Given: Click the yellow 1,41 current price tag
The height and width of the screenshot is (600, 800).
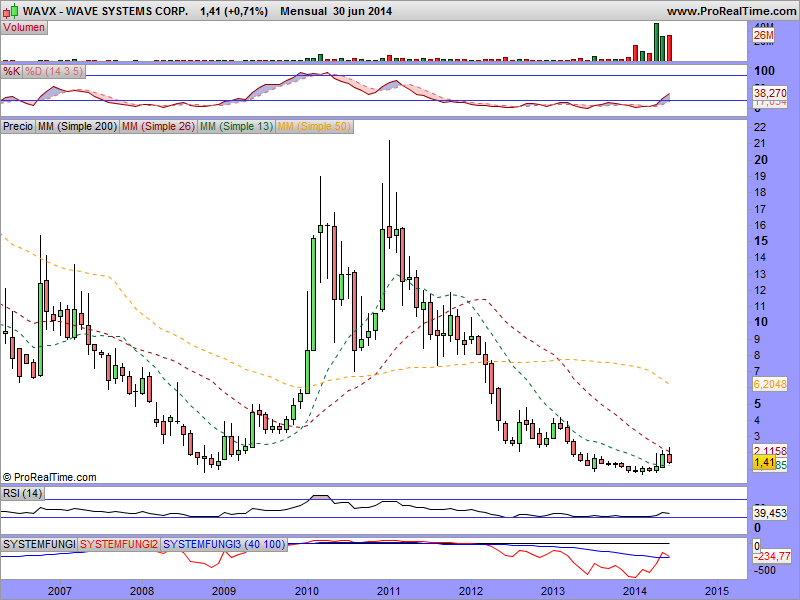Looking at the screenshot, I should pyautogui.click(x=764, y=463).
